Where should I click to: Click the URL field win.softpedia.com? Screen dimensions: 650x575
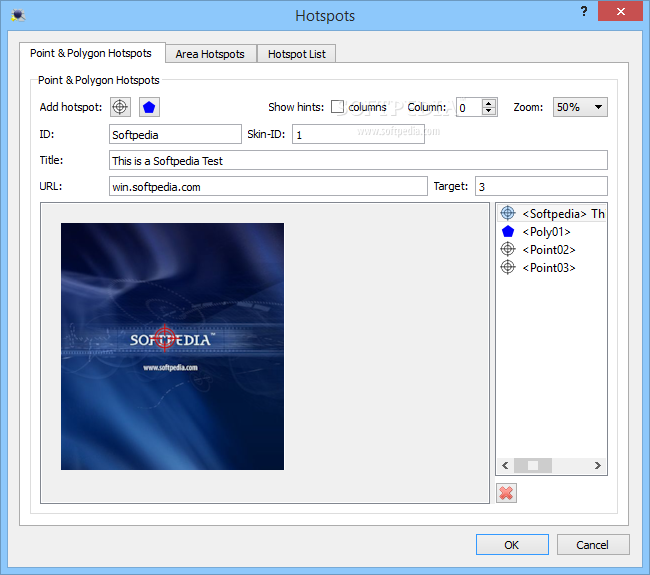coord(268,186)
